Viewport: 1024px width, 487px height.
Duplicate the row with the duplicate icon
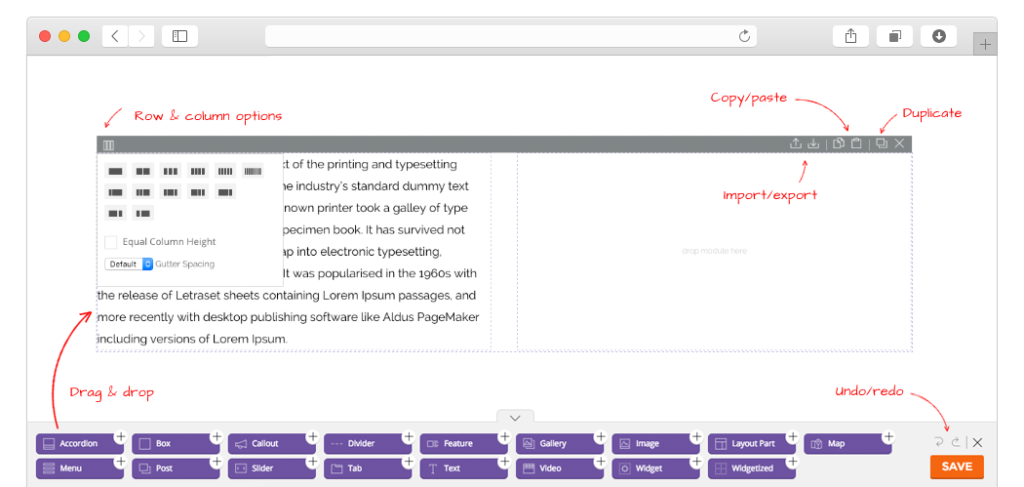point(882,144)
